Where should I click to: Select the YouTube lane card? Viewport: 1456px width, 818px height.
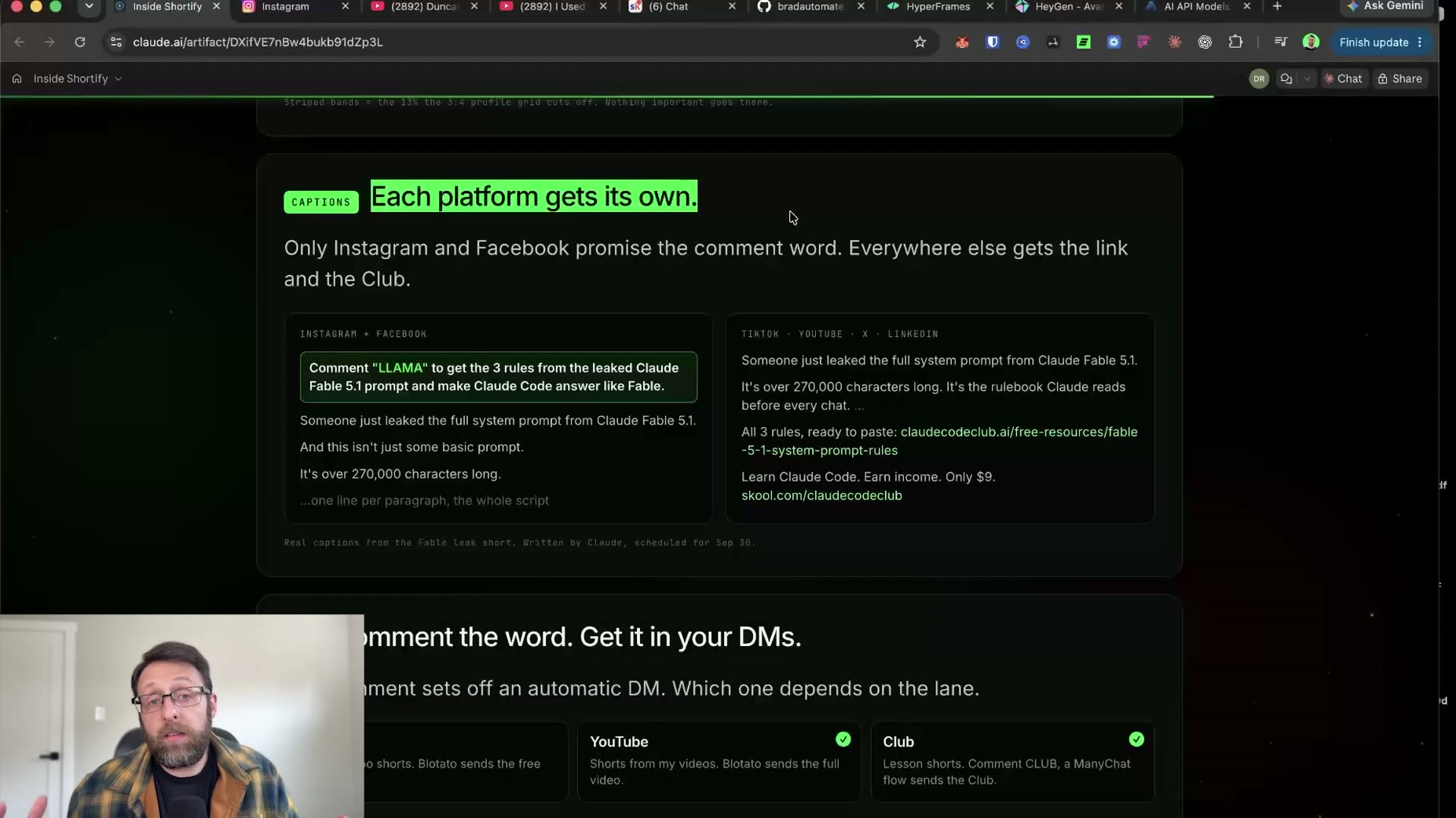pyautogui.click(x=719, y=761)
